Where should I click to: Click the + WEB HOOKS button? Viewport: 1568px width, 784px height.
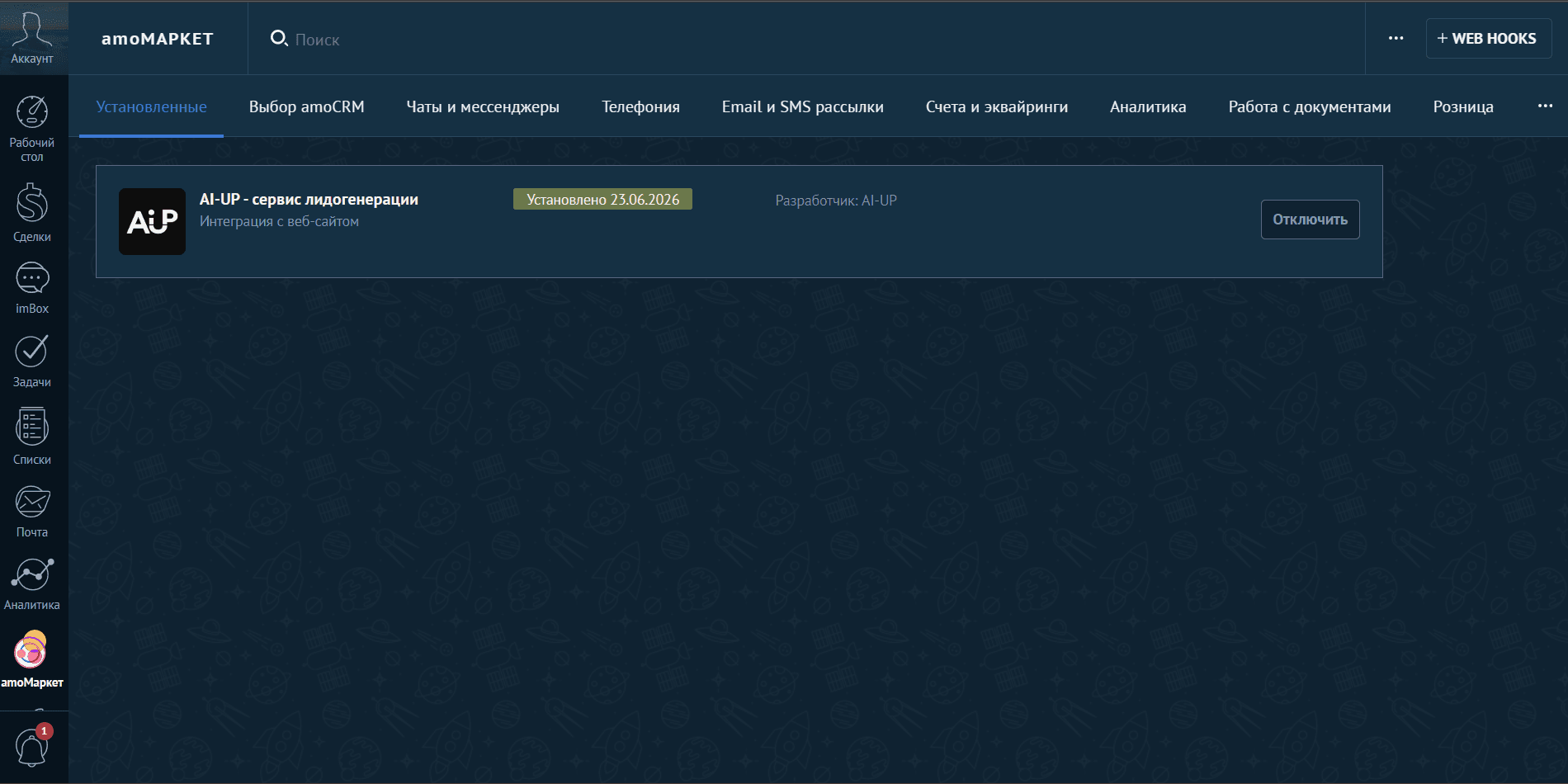[1488, 38]
